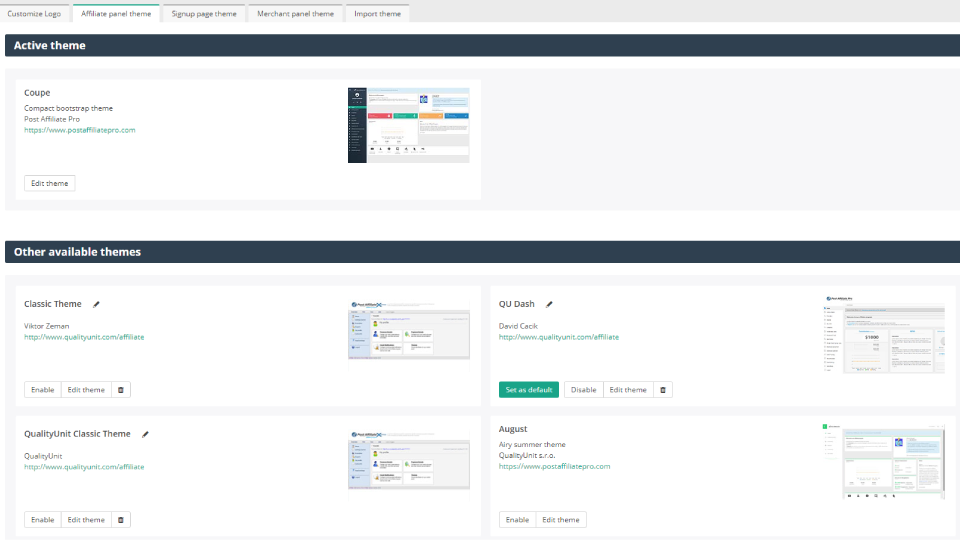Go to the Import theme tab
Image resolution: width=960 pixels, height=540 pixels.
point(377,14)
